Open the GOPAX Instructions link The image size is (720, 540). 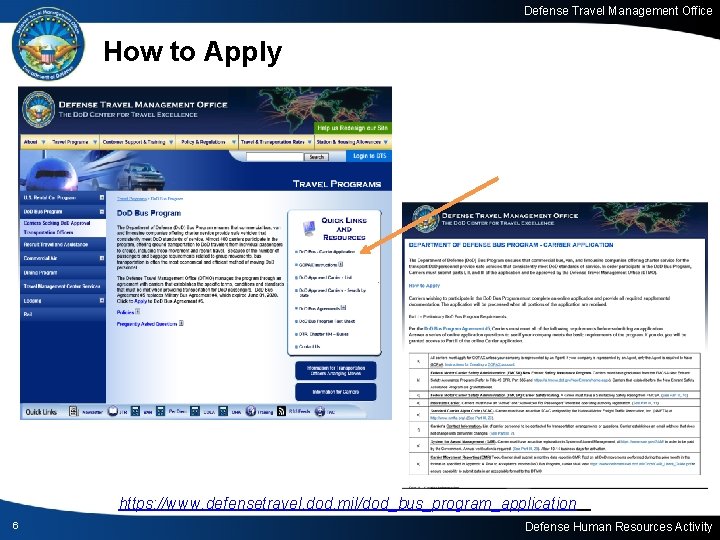318,264
